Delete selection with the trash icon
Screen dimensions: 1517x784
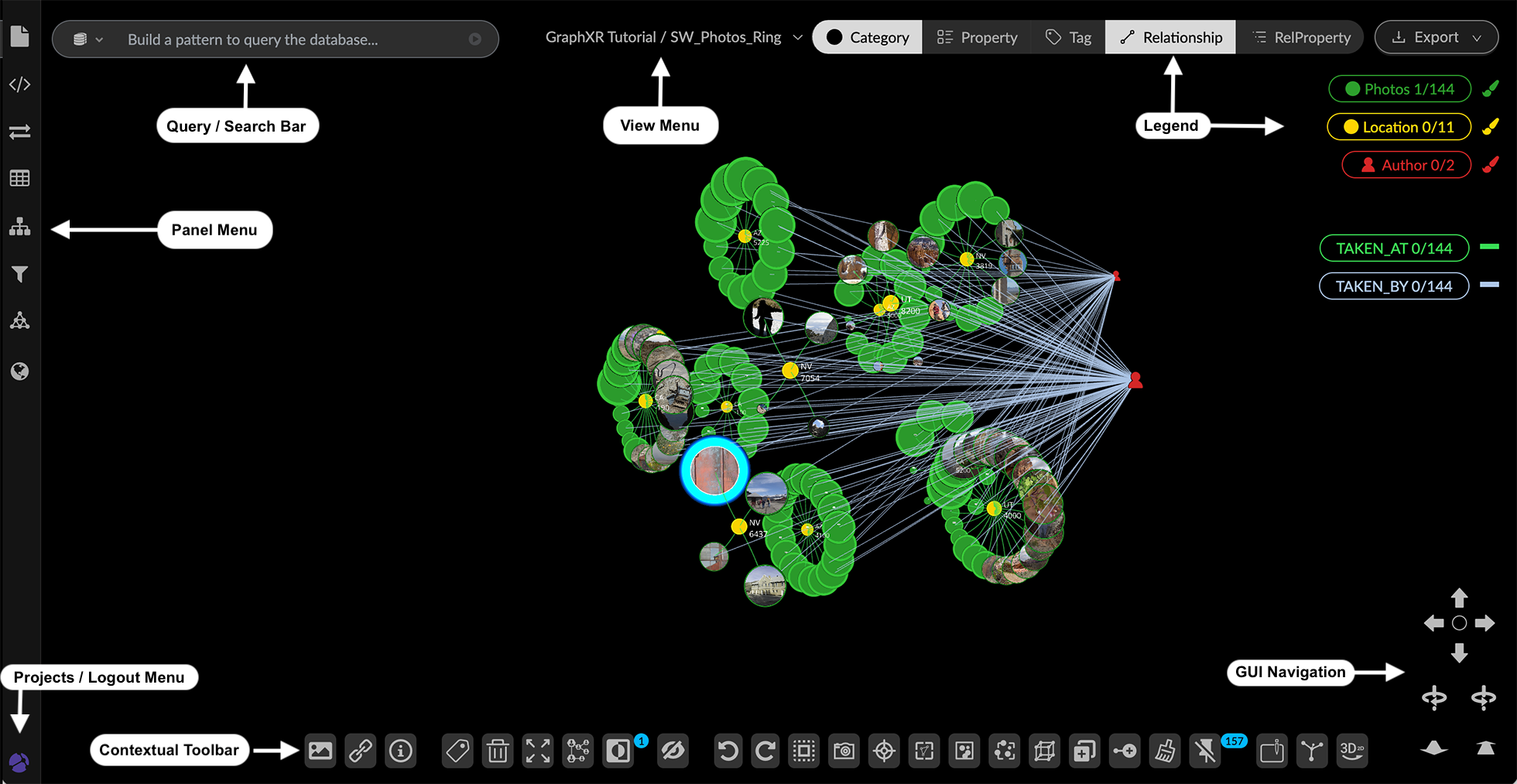click(x=498, y=751)
